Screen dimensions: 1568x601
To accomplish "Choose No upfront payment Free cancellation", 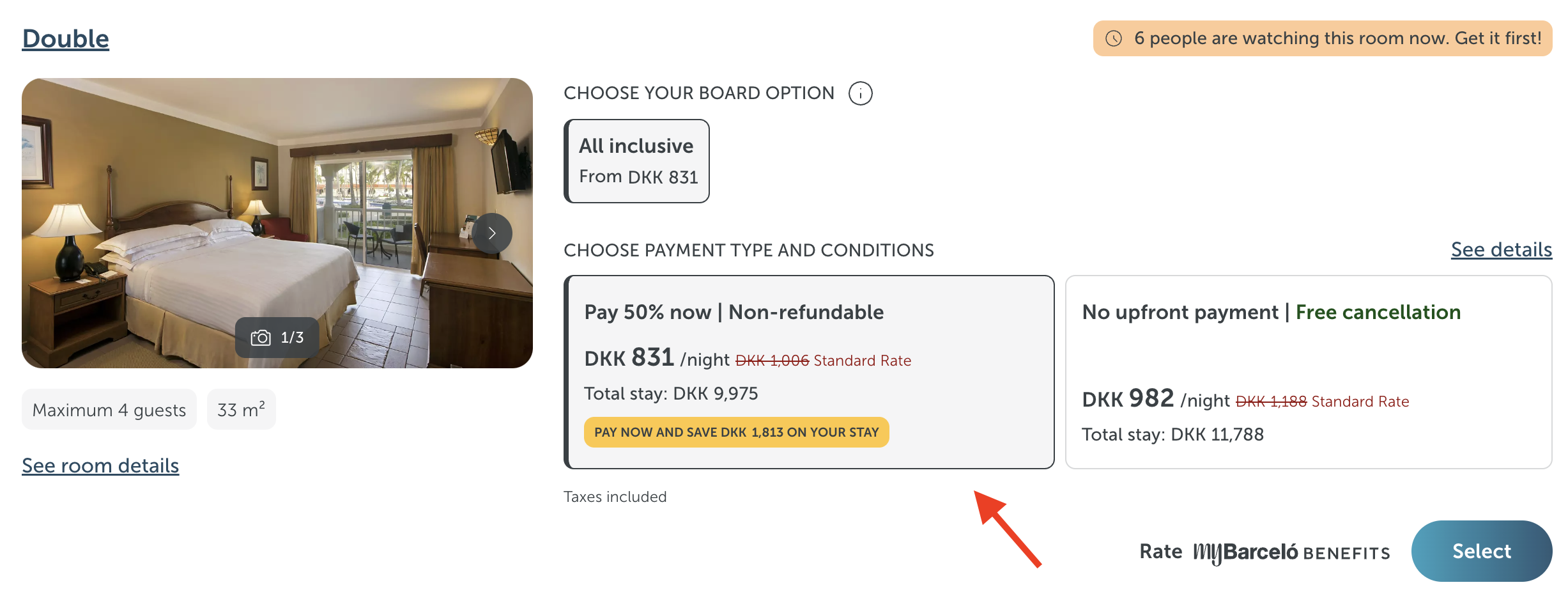I will [x=1308, y=372].
